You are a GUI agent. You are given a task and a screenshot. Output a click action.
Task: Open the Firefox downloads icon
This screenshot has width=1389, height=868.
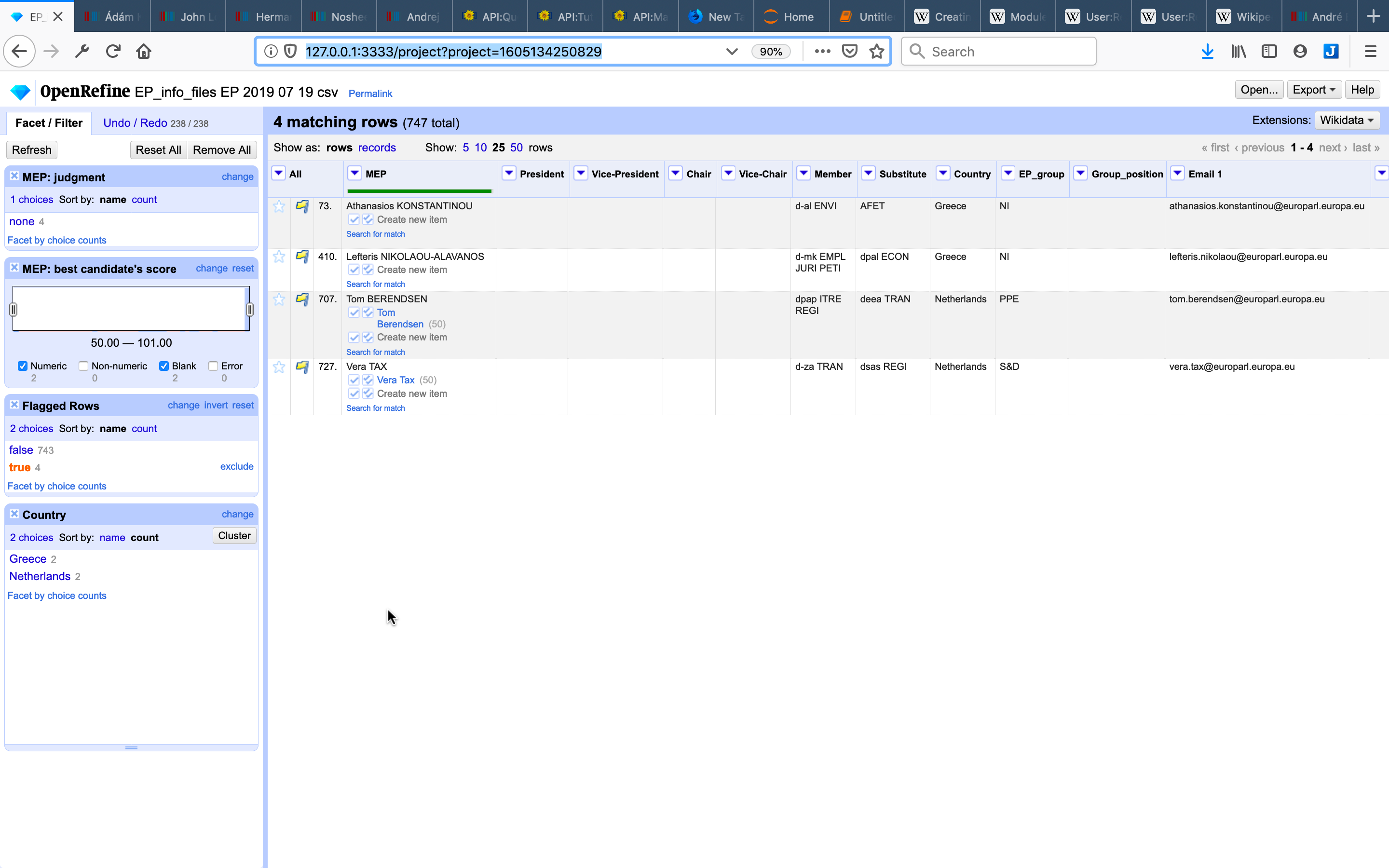click(x=1207, y=52)
